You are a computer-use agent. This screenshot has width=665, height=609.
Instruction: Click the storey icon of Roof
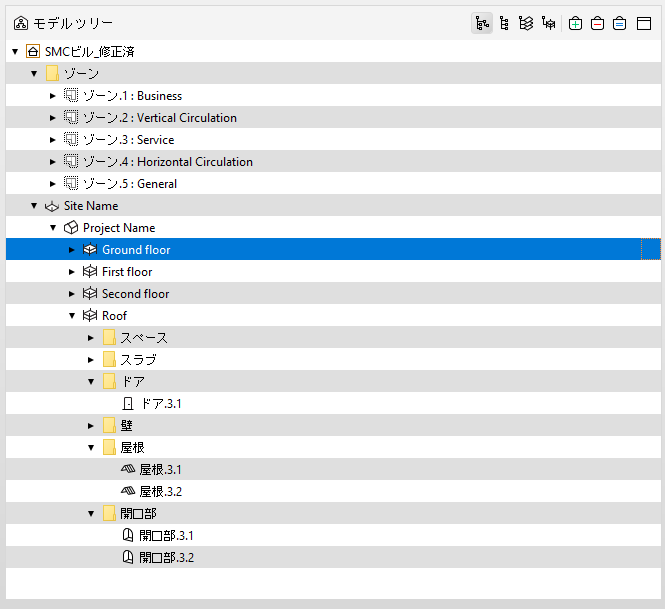point(90,316)
